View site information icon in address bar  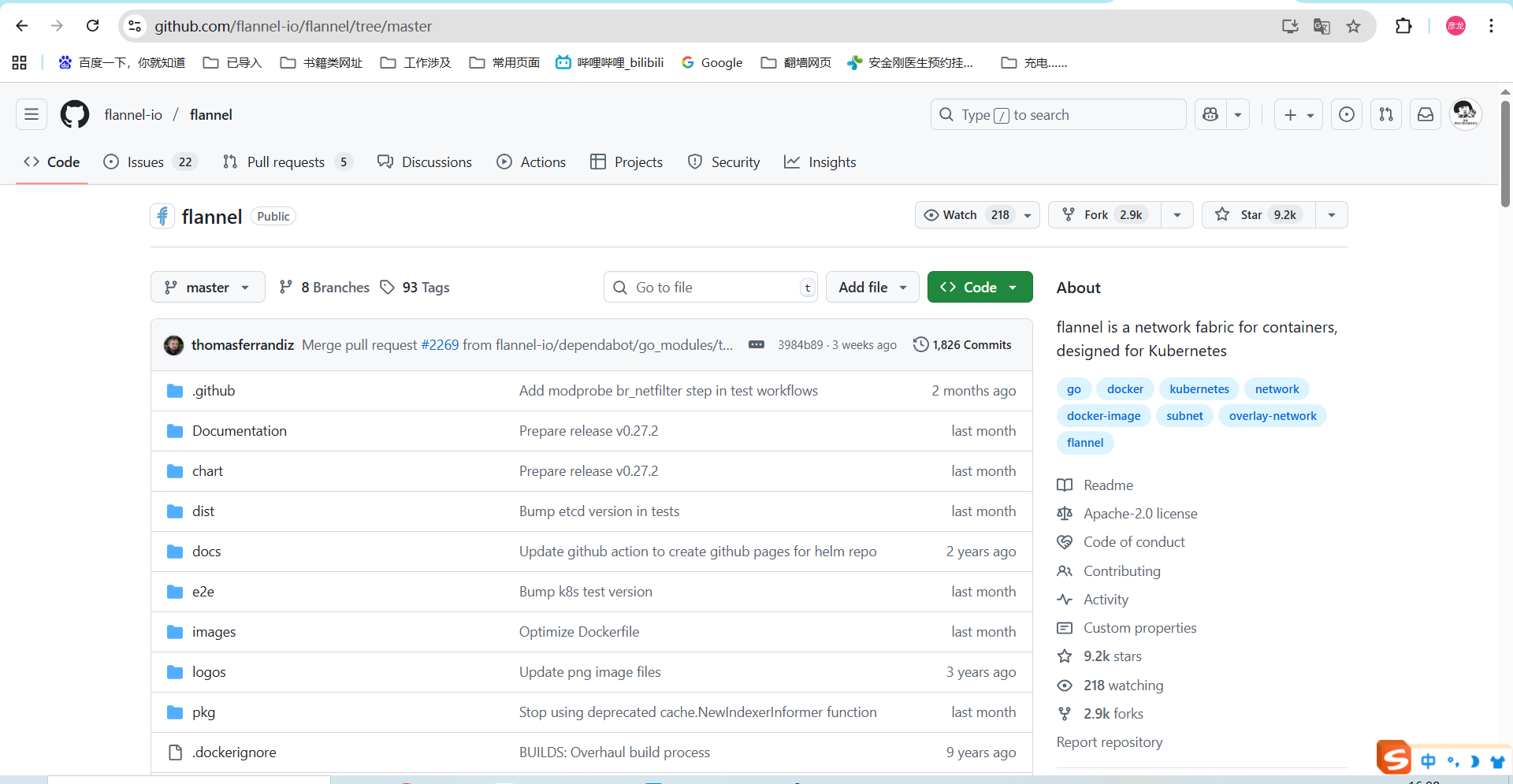click(135, 26)
